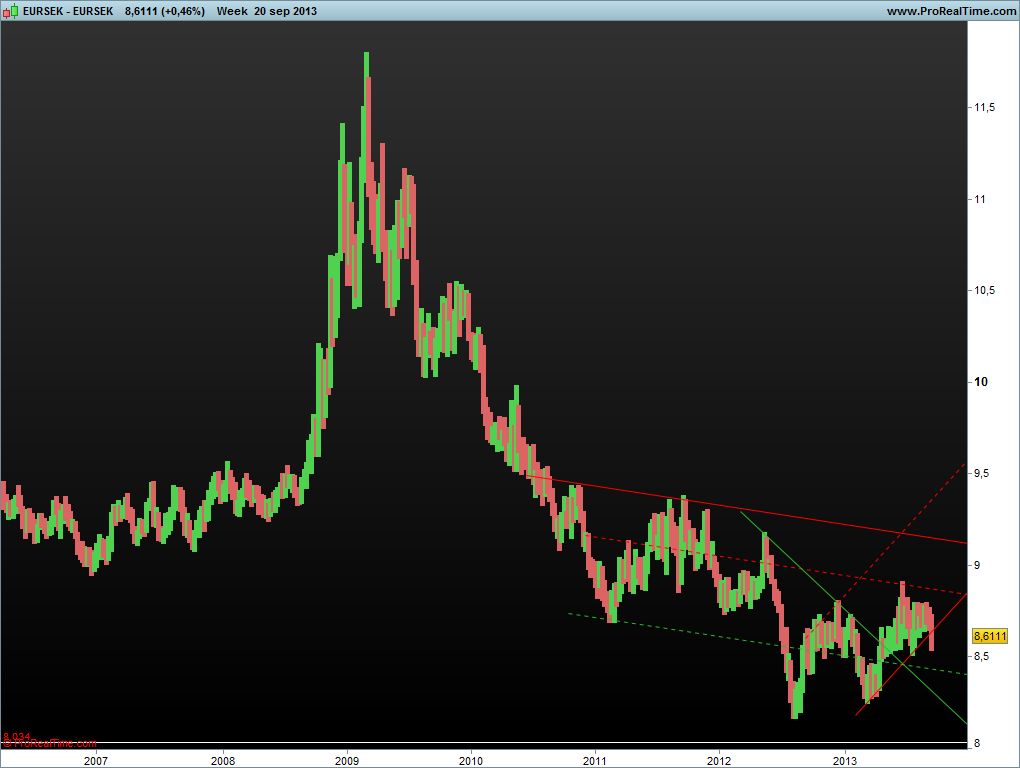
Task: Open the www.ProRealTime.com link
Action: (950, 10)
